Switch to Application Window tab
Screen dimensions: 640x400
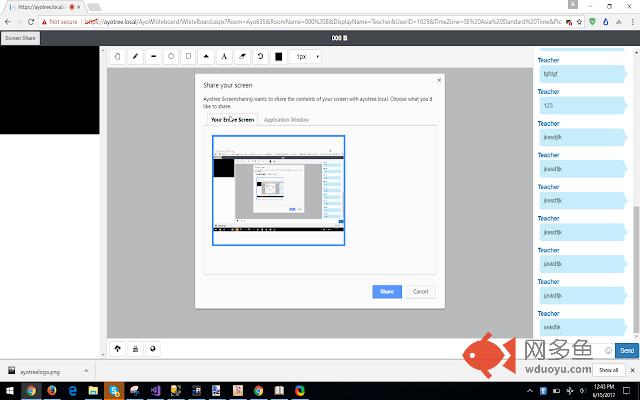point(286,120)
